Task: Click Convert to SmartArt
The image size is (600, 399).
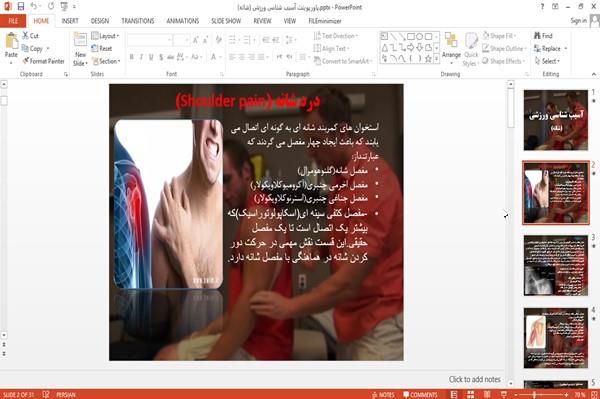Action: tap(342, 61)
